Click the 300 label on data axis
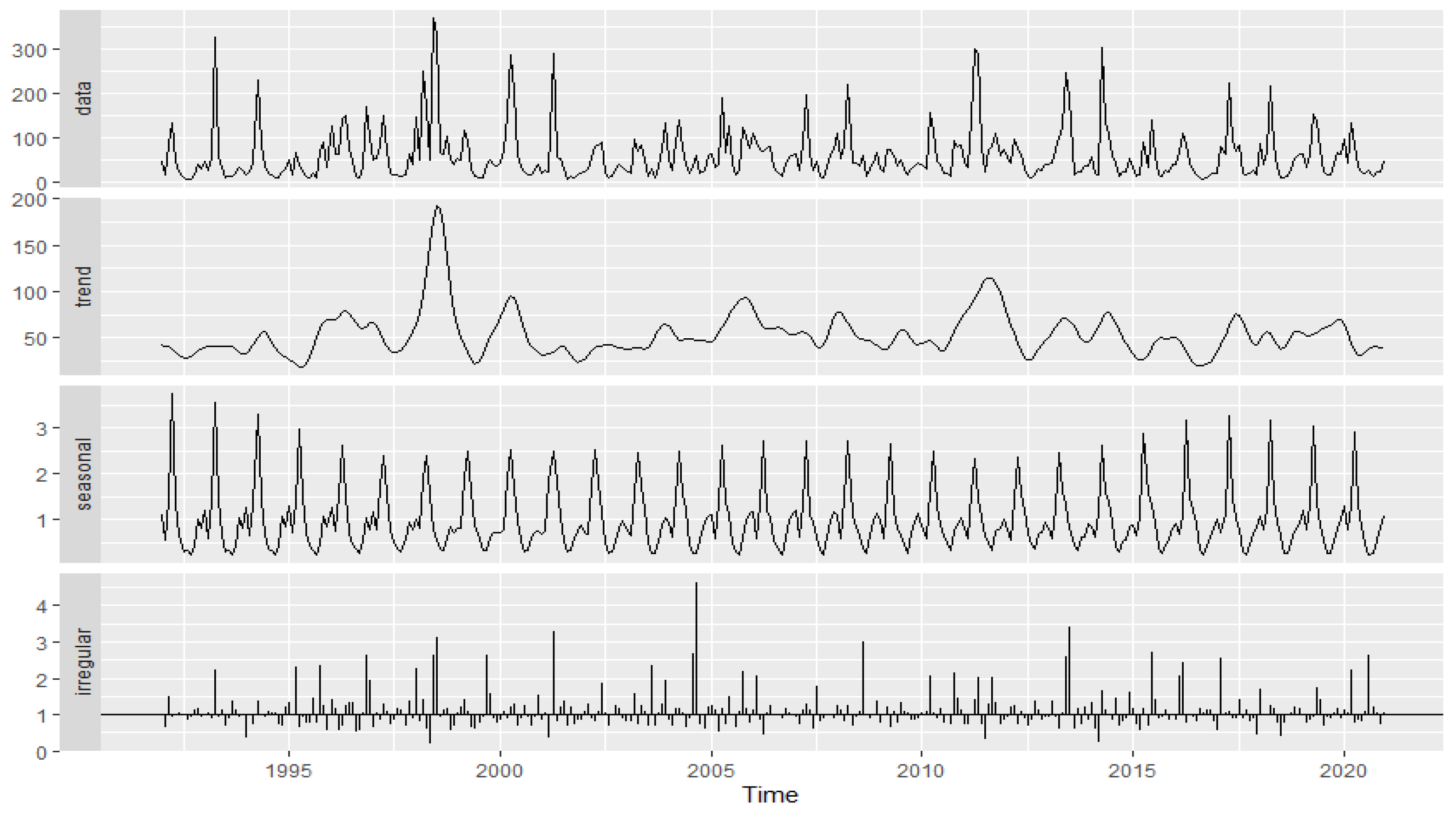The width and height of the screenshot is (1456, 814). pos(28,50)
